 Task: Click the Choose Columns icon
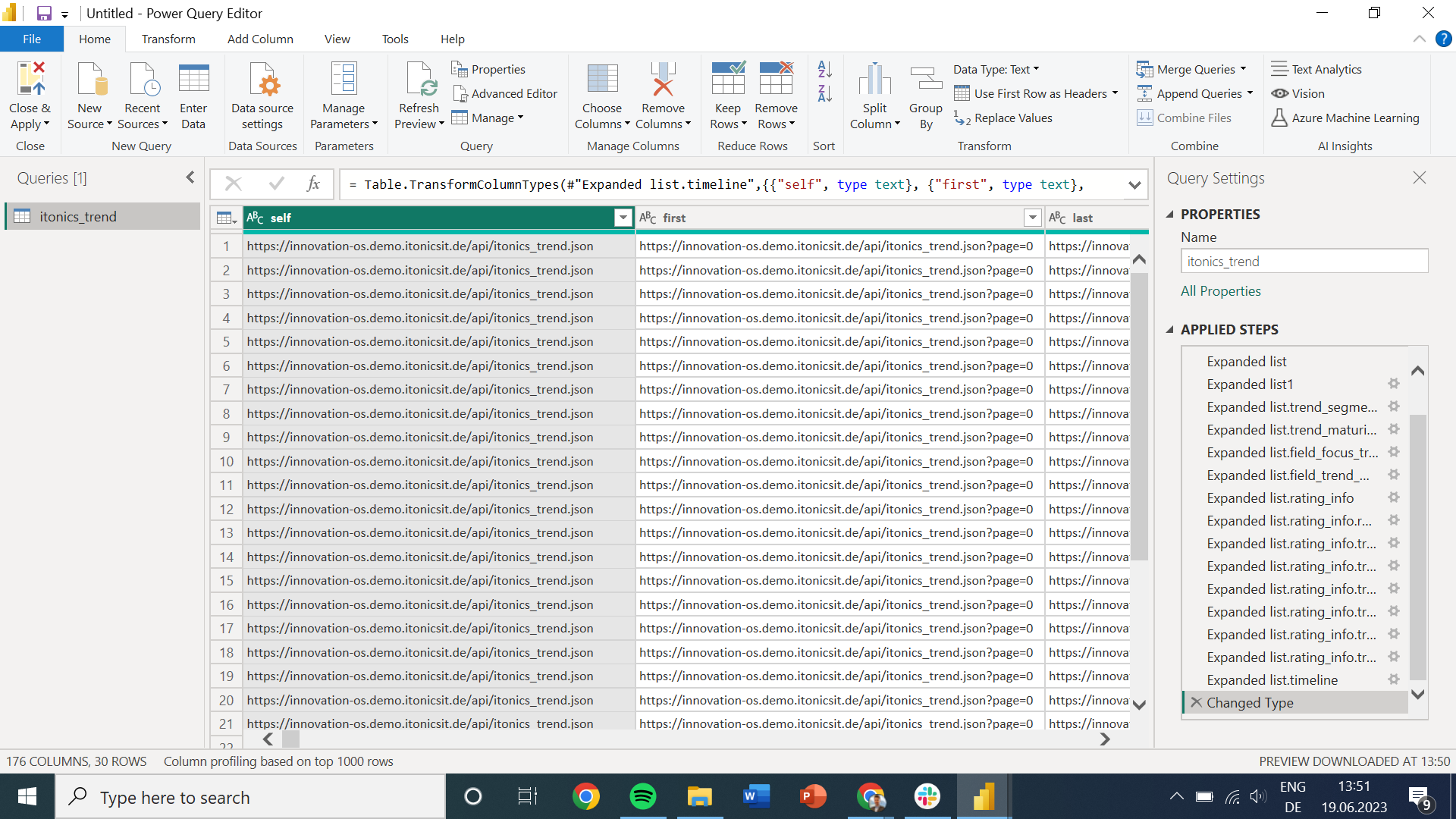click(x=602, y=80)
